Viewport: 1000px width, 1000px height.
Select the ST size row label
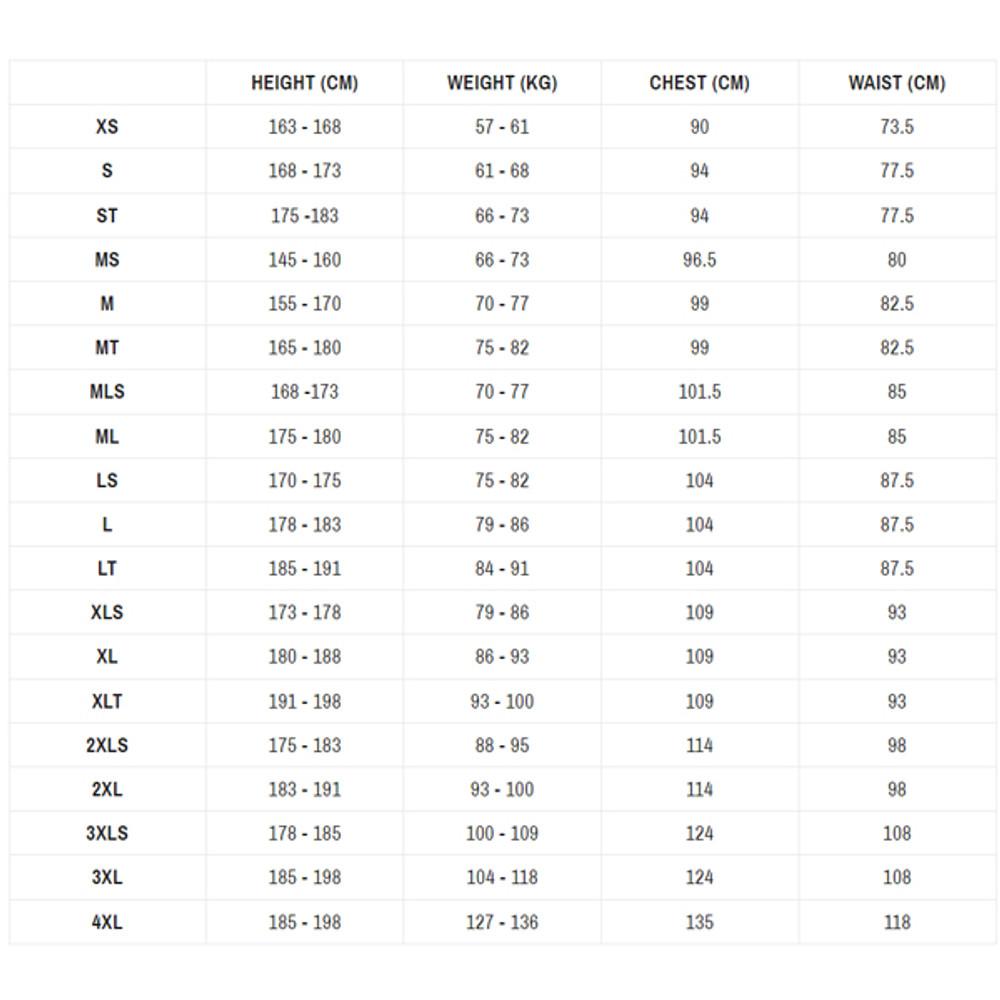tap(107, 215)
